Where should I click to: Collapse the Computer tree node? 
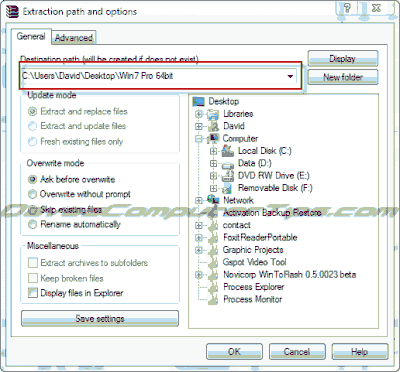coord(199,139)
